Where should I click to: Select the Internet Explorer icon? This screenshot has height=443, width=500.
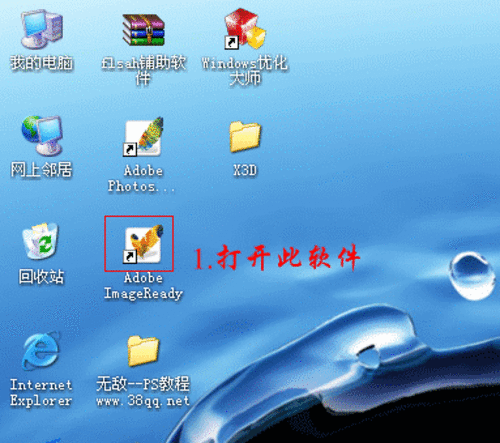(x=41, y=351)
